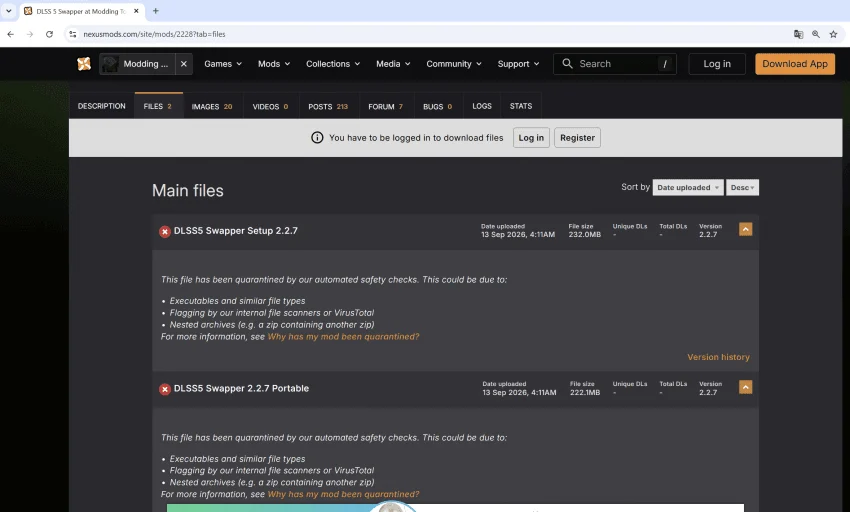The height and width of the screenshot is (512, 850).
Task: Open the Bugs tab
Action: (x=437, y=106)
